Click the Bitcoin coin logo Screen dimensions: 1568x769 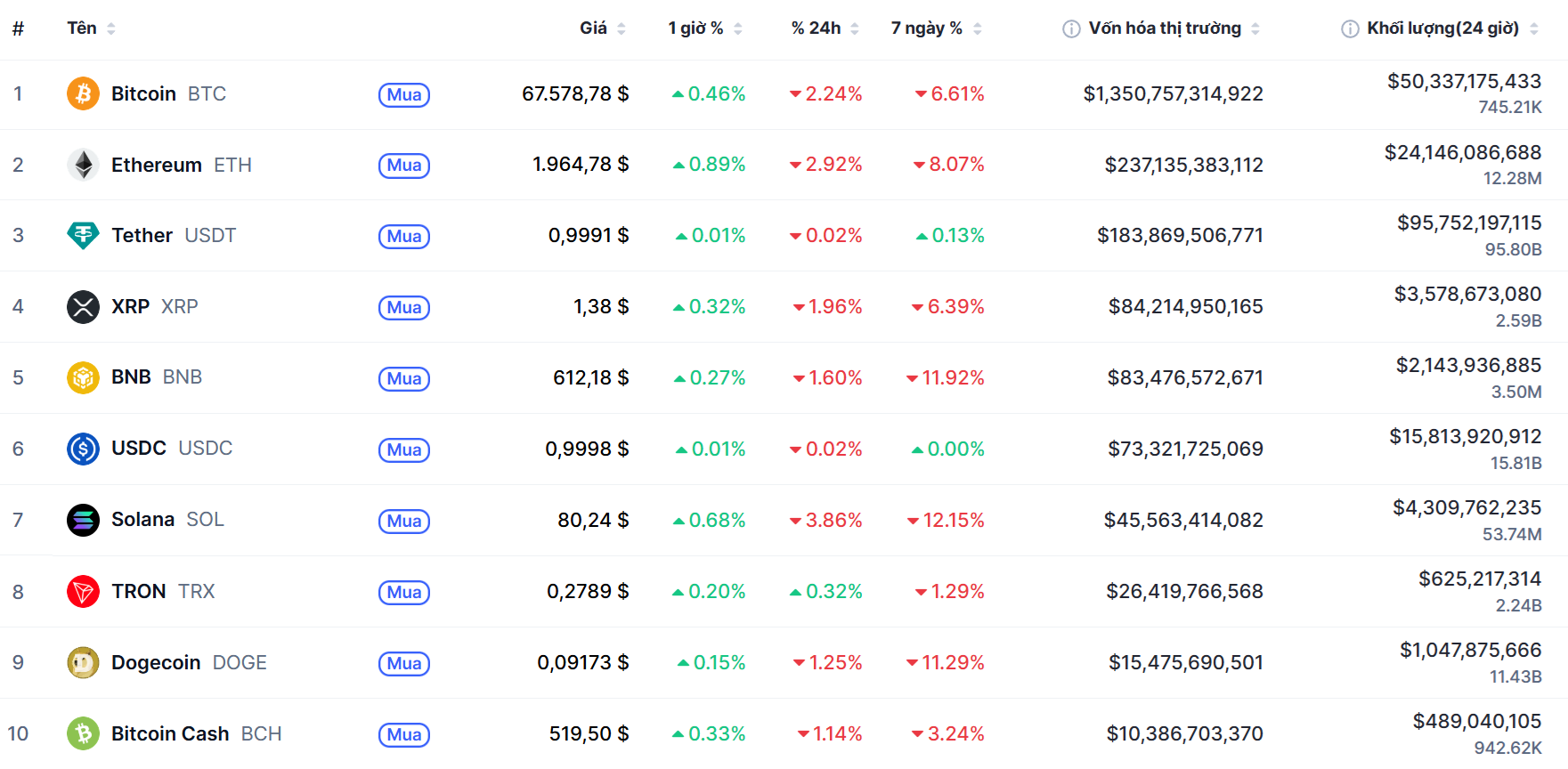[83, 93]
